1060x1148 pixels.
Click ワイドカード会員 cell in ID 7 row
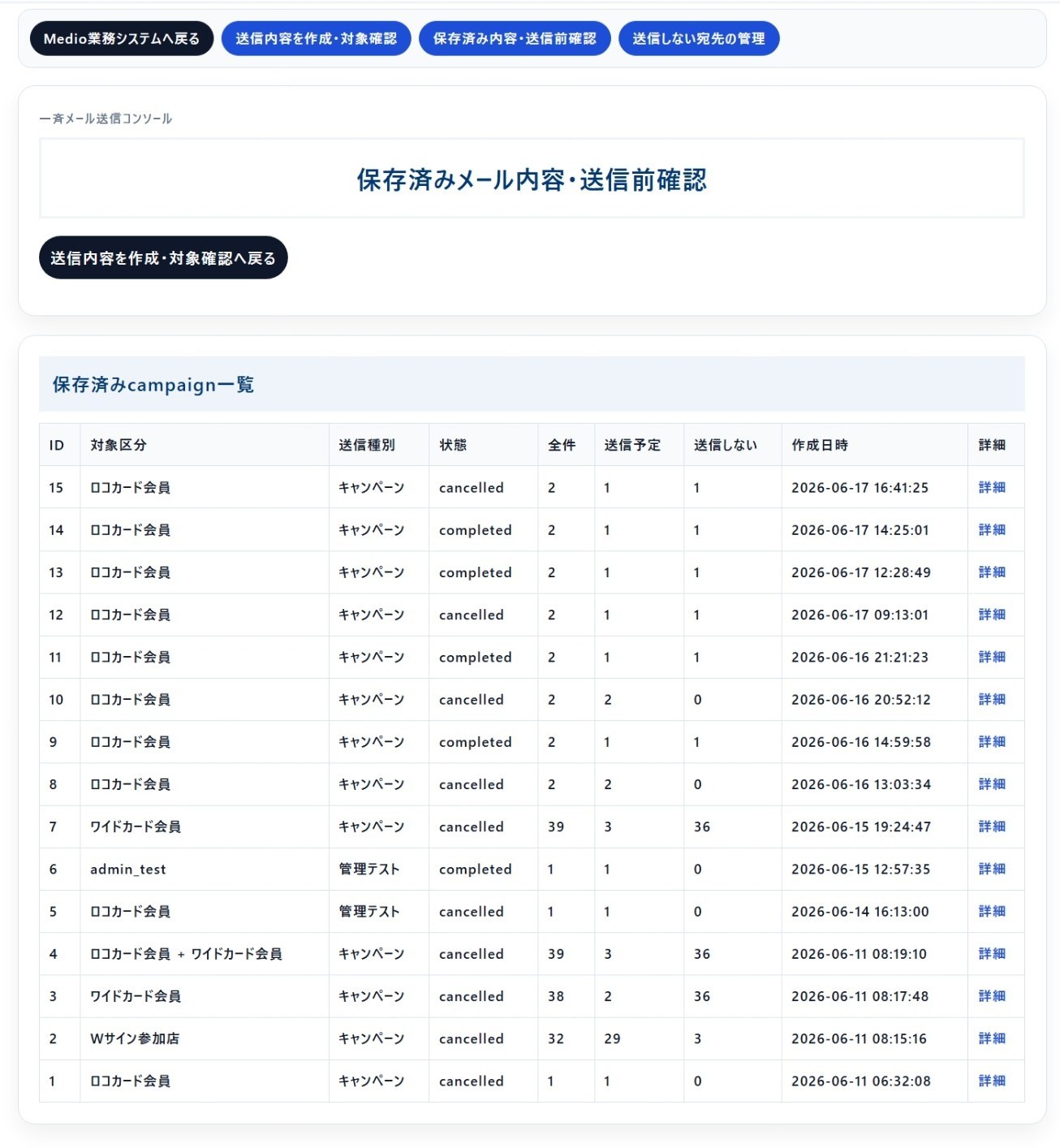(x=205, y=826)
